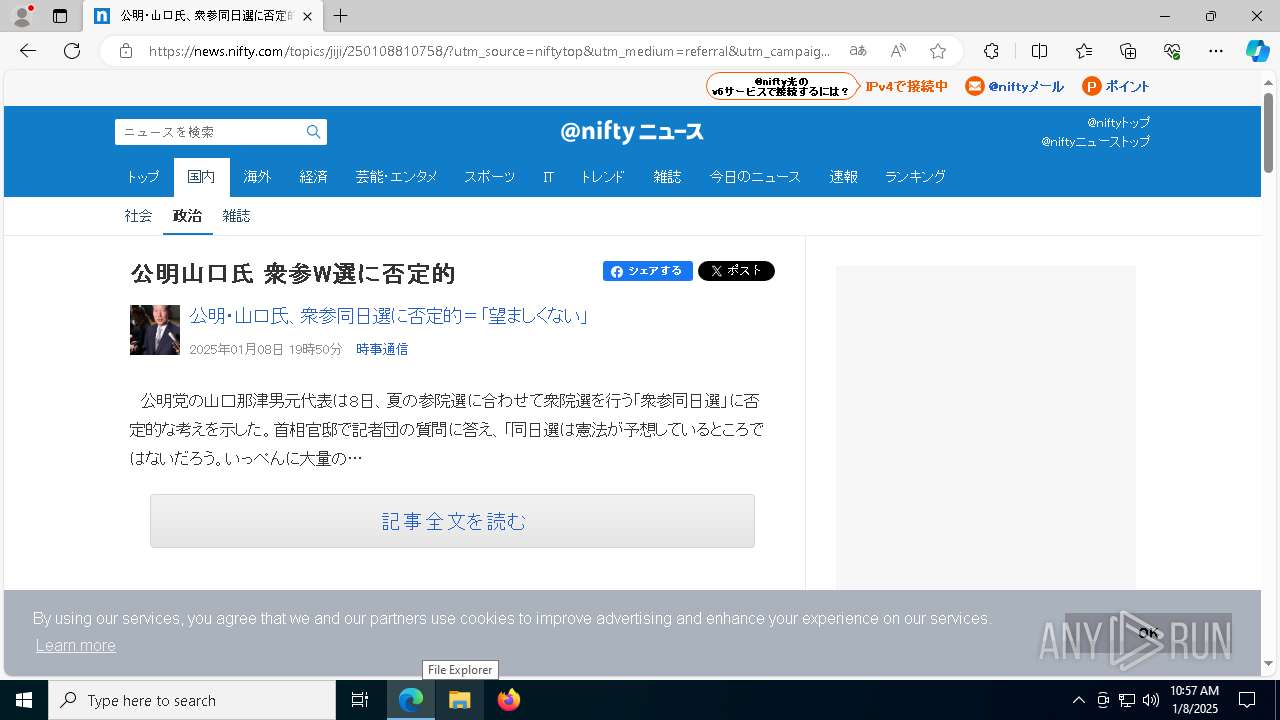Image resolution: width=1280 pixels, height=720 pixels.
Task: Start Read aloud from address bar
Action: click(898, 51)
